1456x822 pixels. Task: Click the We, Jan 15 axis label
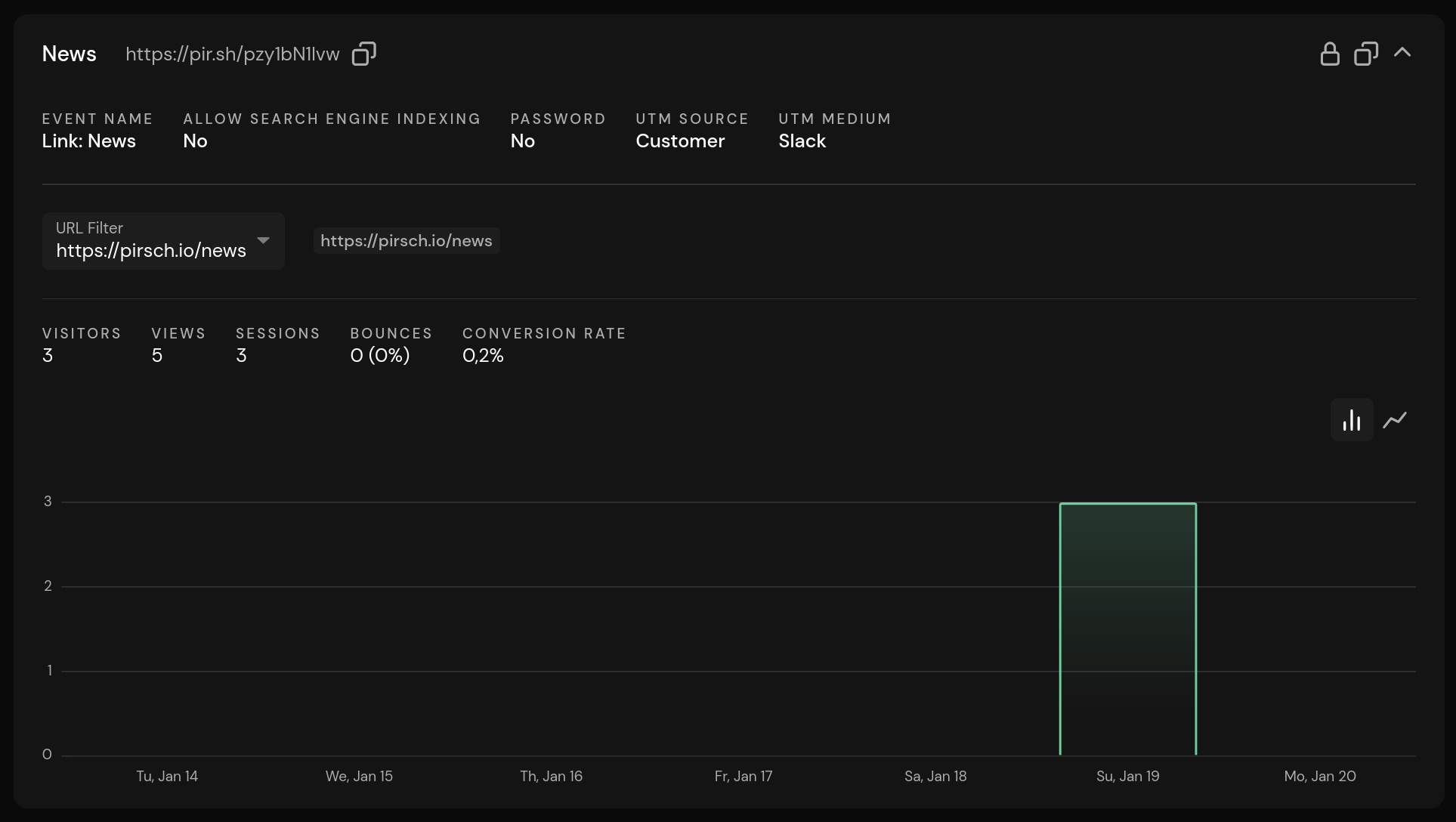coord(359,777)
